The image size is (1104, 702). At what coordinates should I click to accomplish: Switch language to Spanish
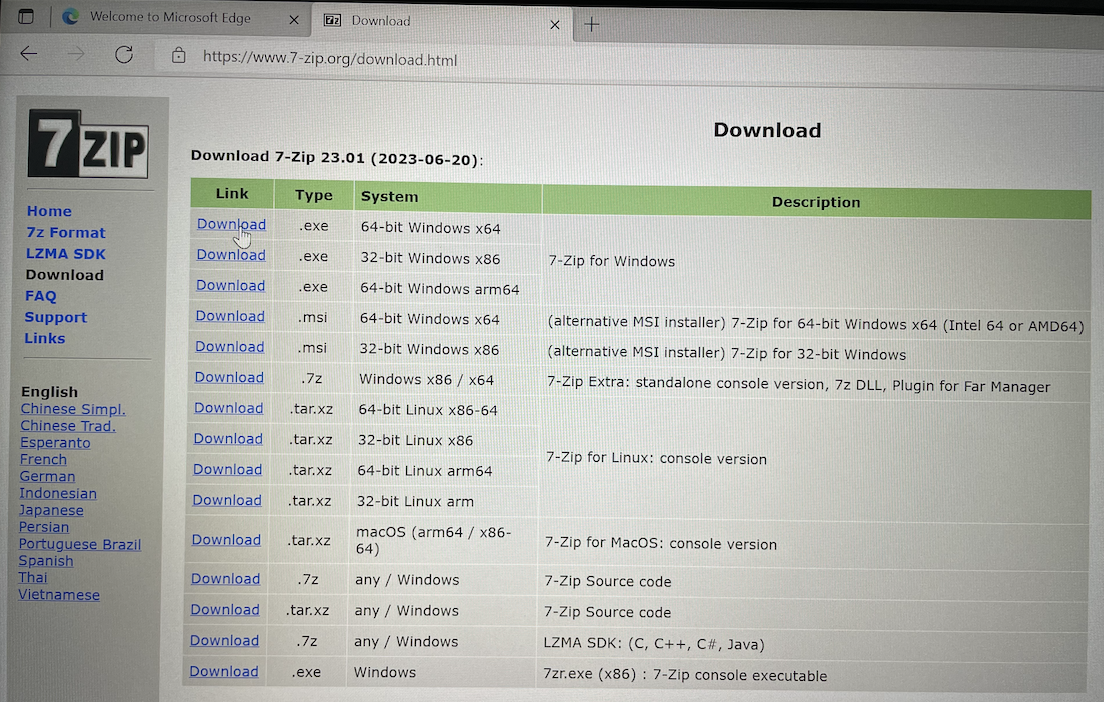(x=46, y=561)
